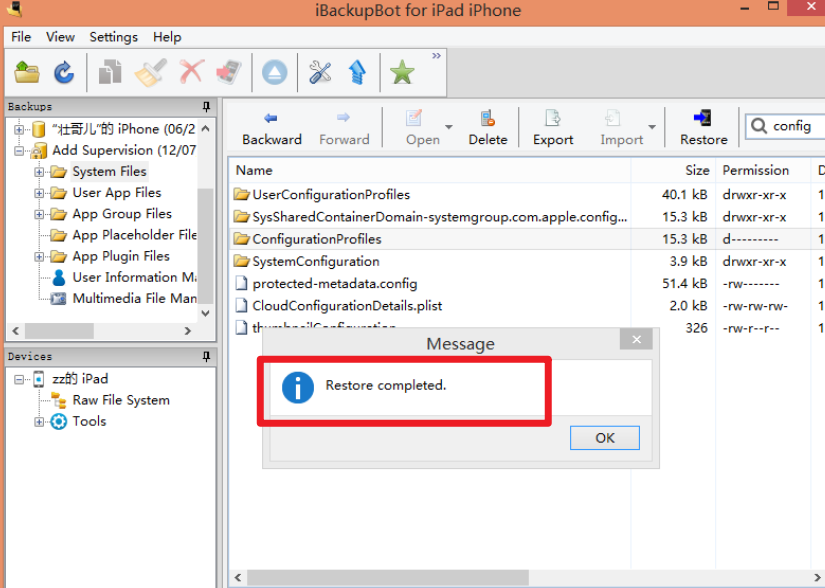Viewport: 825px width, 588px height.
Task: Expand the iPhone backup tree node
Action: click(x=19, y=129)
